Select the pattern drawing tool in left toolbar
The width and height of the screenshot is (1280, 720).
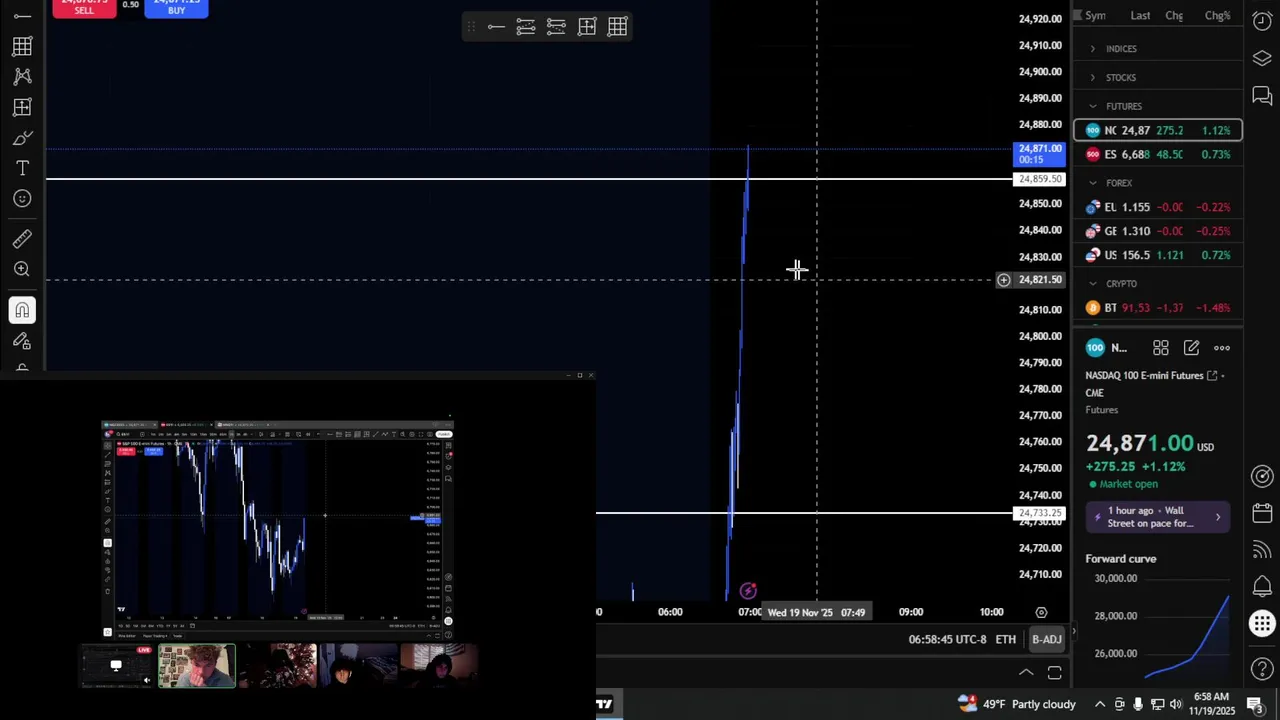coord(22,76)
